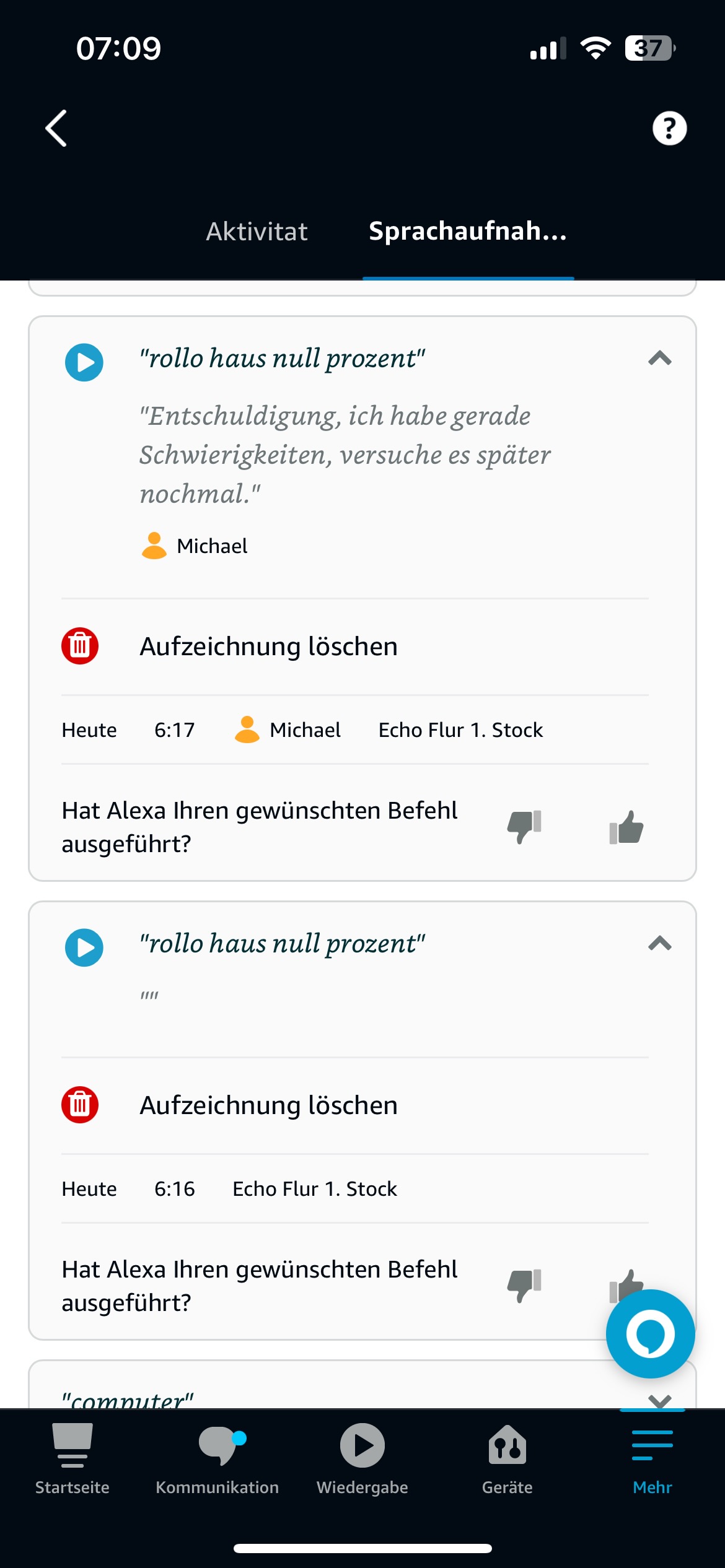Screen dimensions: 725x1568
Task: Give thumbs down on the 6:16 recording
Action: pos(524,1286)
